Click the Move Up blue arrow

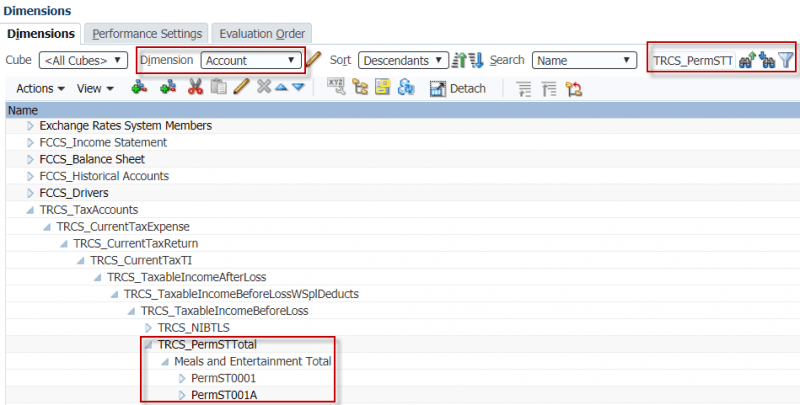point(281,88)
